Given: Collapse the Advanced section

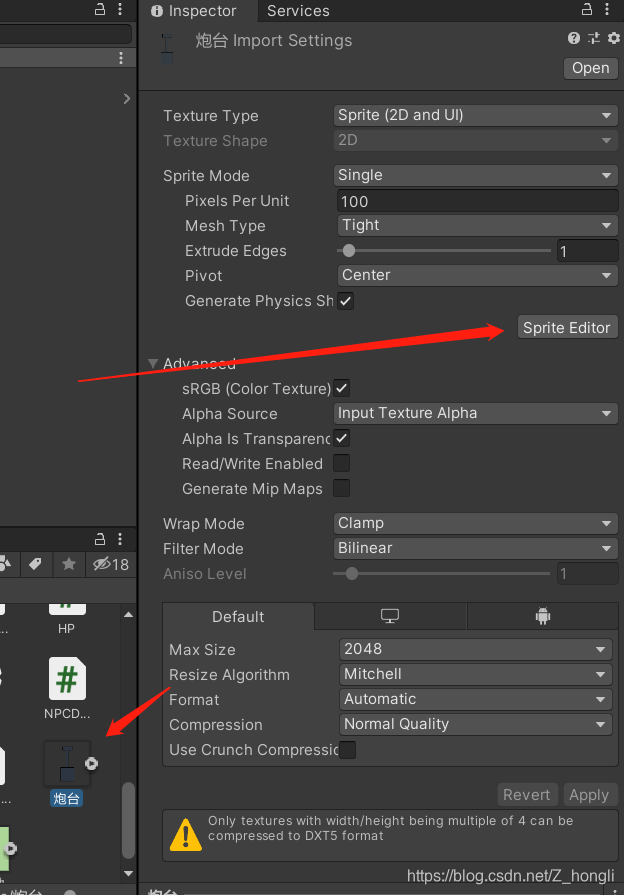Looking at the screenshot, I should click(153, 363).
